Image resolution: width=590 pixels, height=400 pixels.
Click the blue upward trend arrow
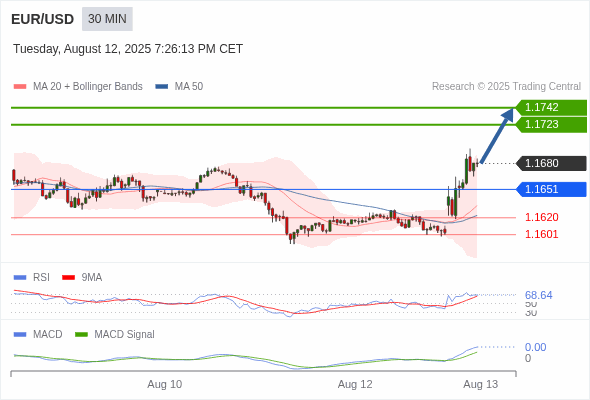497,135
